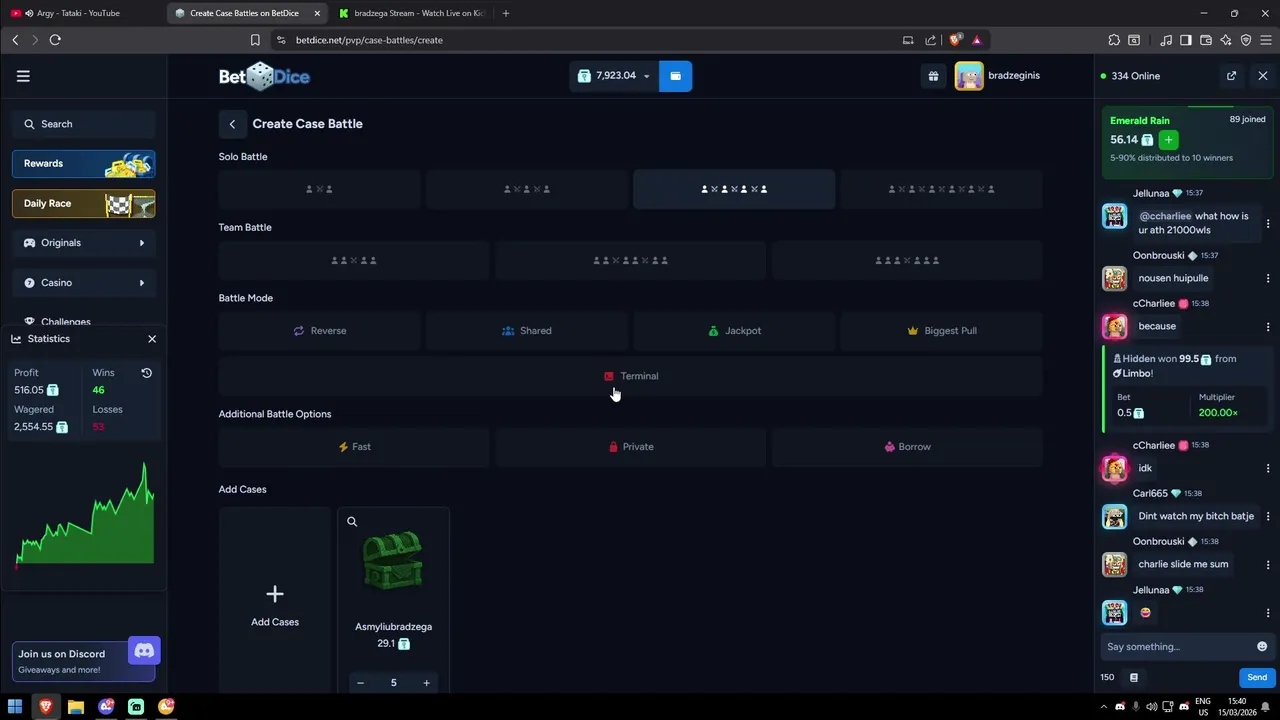The width and height of the screenshot is (1280, 720).
Task: Join Emerald Rain with green plus
Action: (1168, 140)
